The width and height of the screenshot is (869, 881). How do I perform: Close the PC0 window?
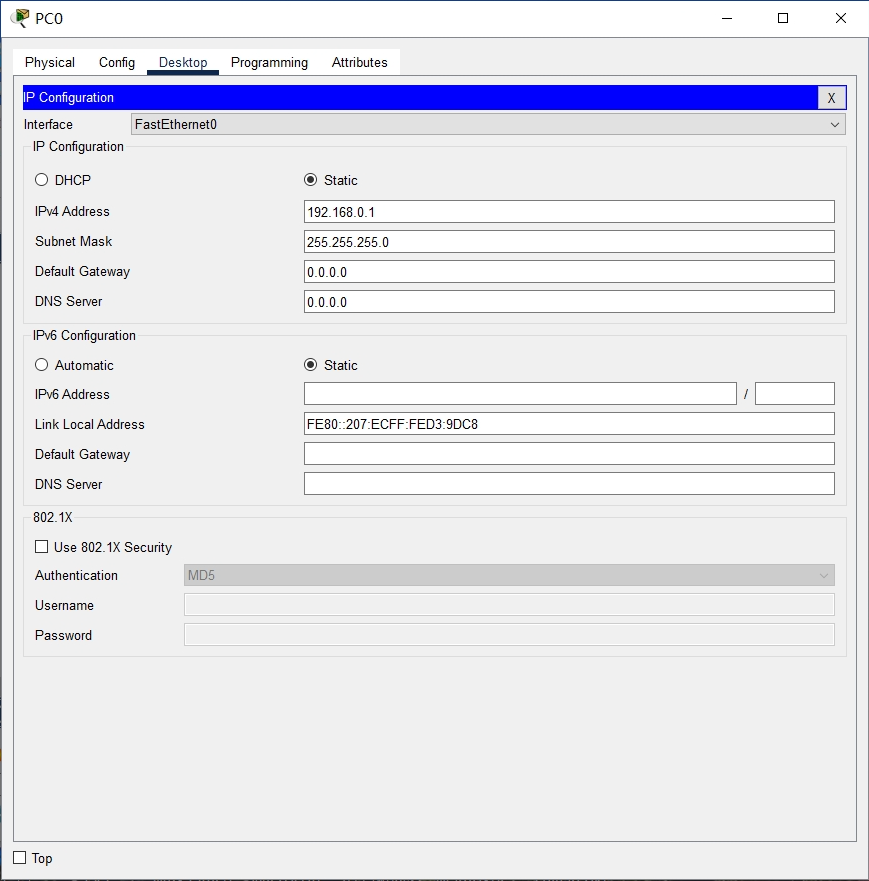840,19
